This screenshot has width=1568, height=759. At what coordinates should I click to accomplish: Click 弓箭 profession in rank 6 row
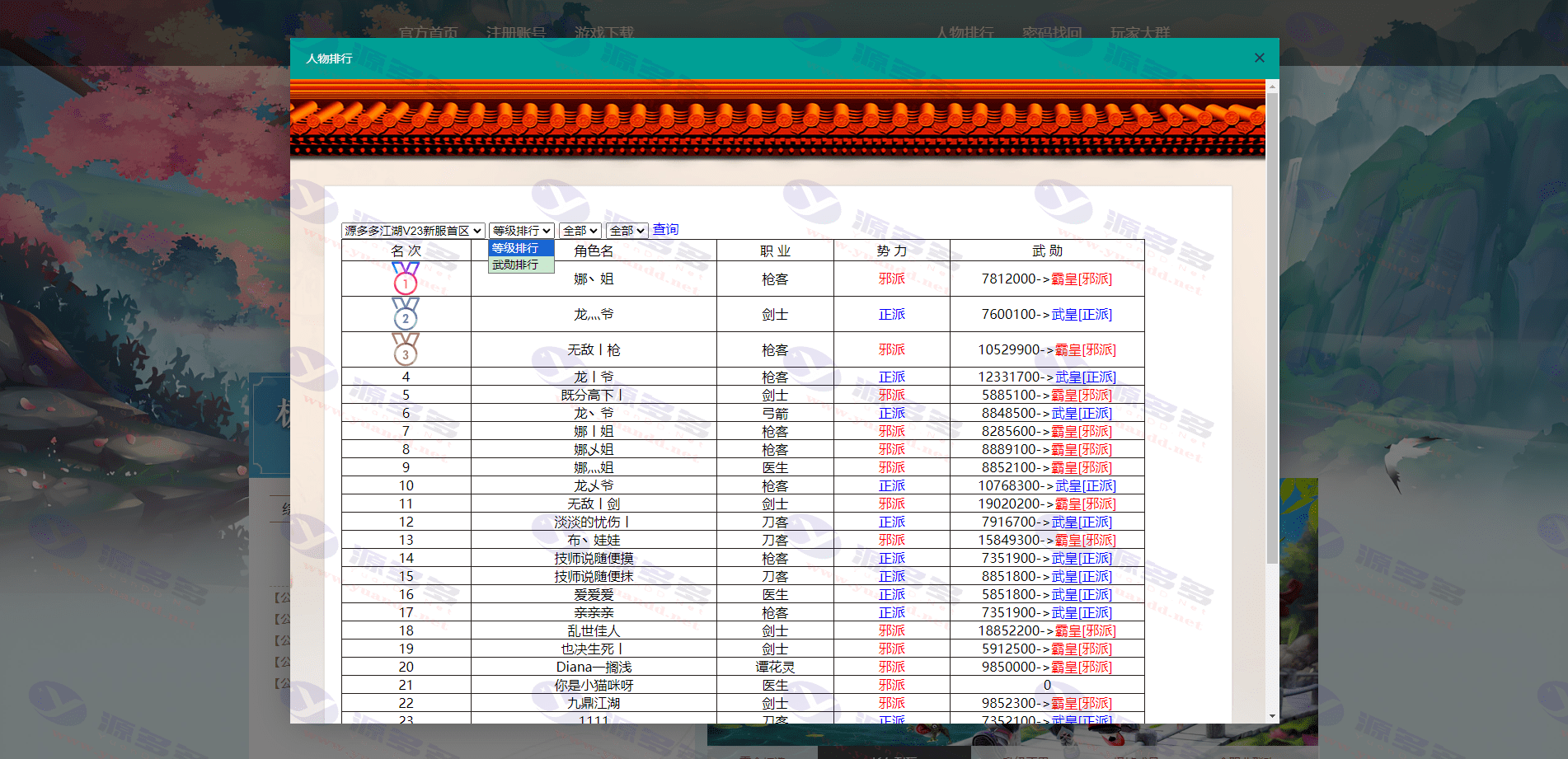point(775,413)
